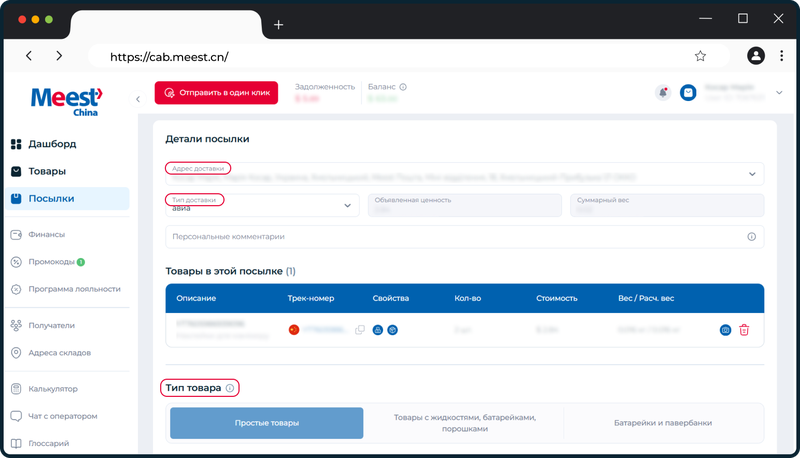800x458 pixels.
Task: Click the first property icon in row
Action: point(378,330)
